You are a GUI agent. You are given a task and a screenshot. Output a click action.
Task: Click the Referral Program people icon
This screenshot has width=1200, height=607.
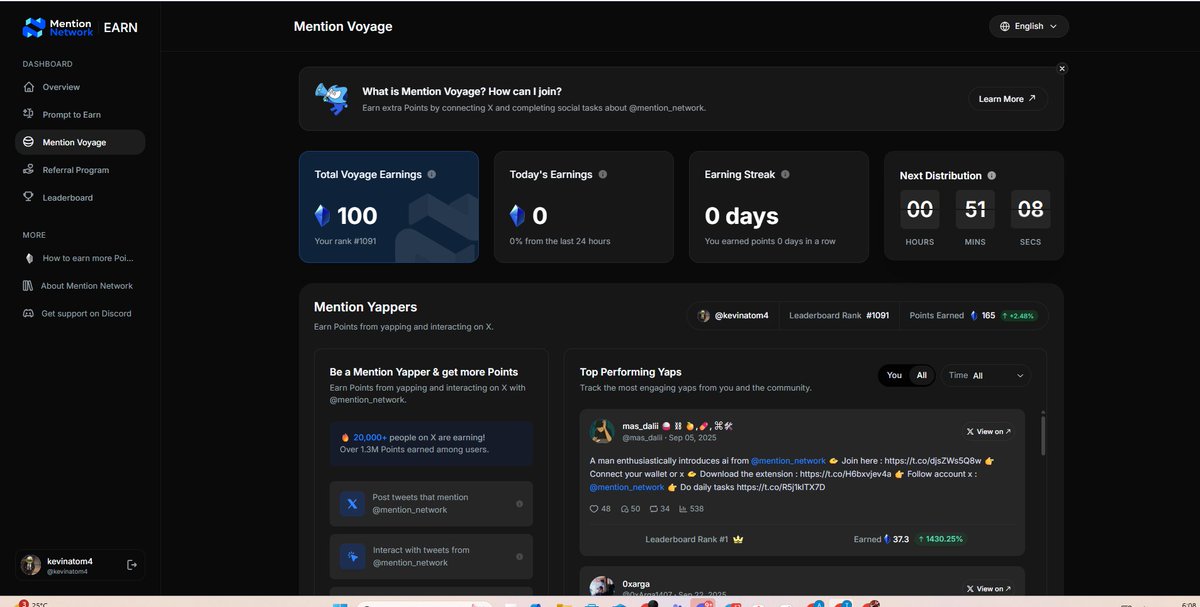coord(29,170)
